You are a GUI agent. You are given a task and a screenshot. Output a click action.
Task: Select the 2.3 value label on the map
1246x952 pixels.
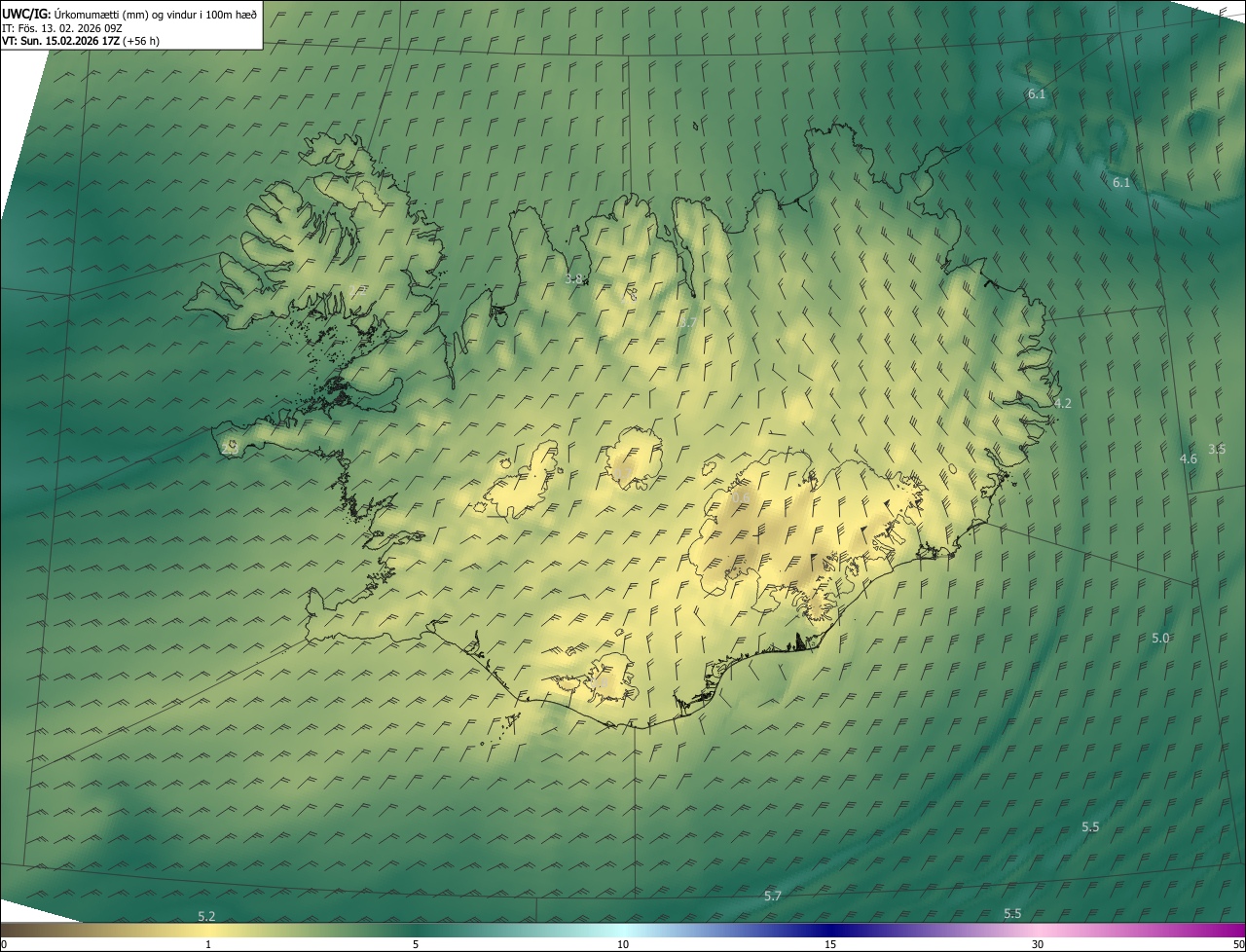pyautogui.click(x=230, y=449)
